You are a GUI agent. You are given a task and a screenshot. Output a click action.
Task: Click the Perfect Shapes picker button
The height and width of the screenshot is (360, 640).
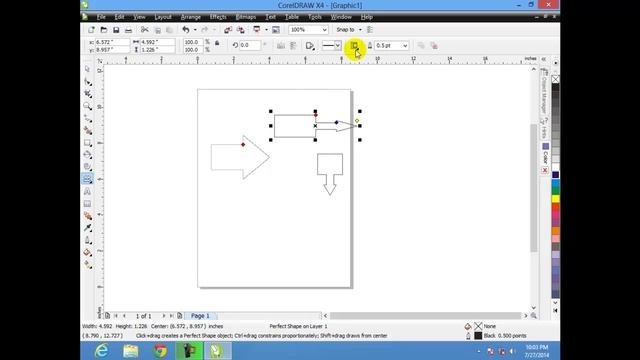point(310,46)
